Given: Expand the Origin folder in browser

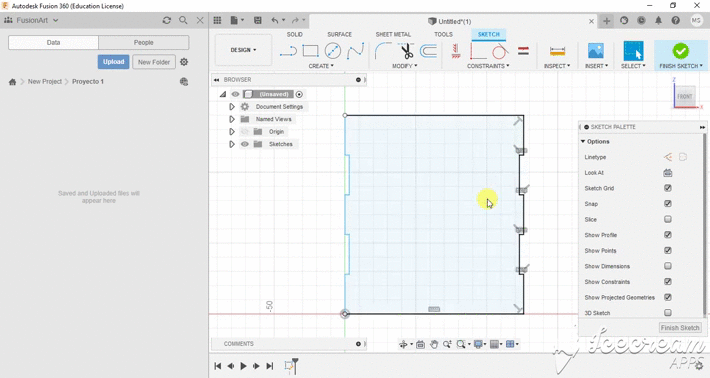Looking at the screenshot, I should (232, 132).
